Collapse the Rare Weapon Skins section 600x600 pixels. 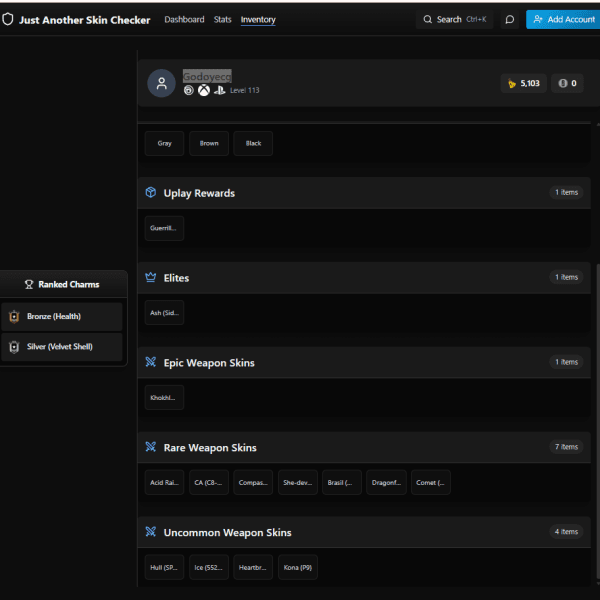[x=364, y=447]
